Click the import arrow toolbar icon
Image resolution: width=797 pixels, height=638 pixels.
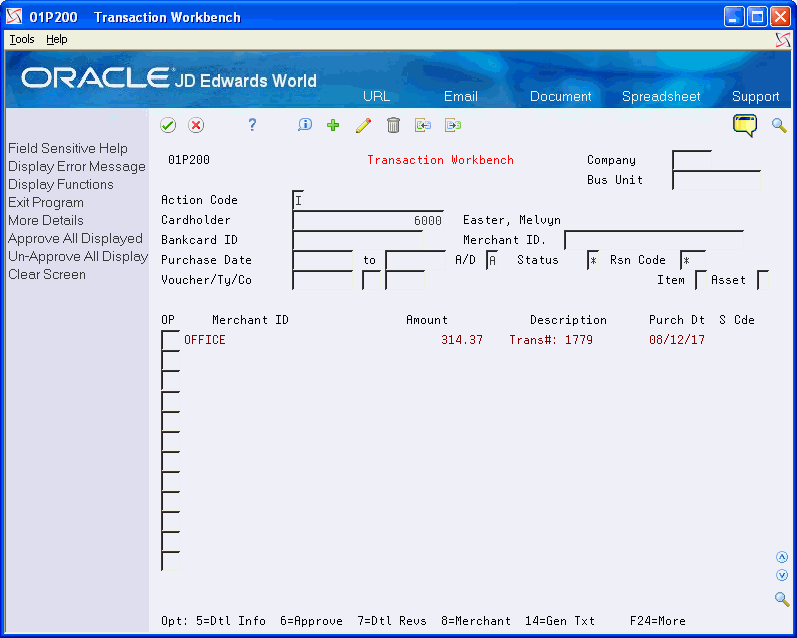pyautogui.click(x=422, y=125)
